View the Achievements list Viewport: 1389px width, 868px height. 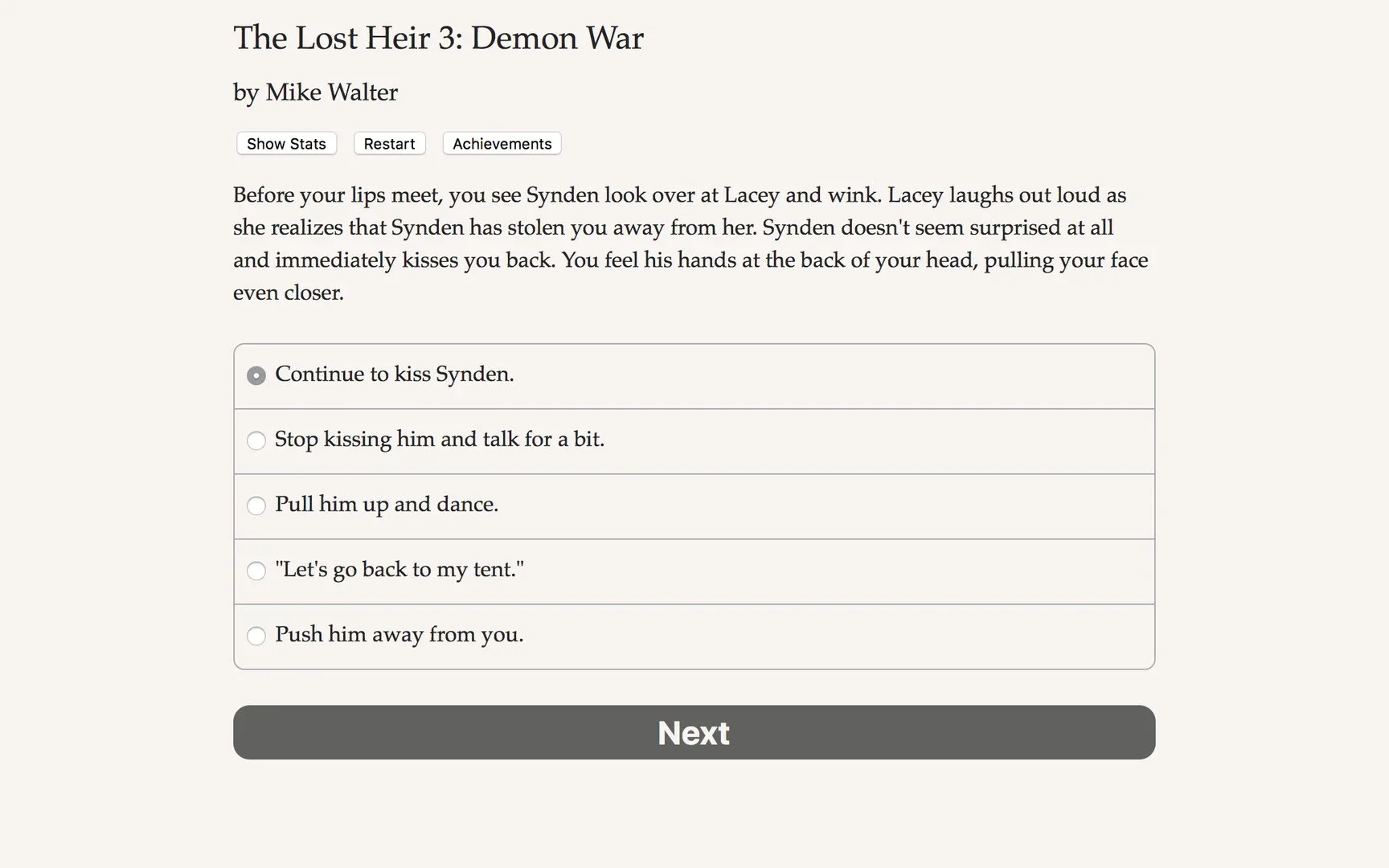(x=502, y=144)
